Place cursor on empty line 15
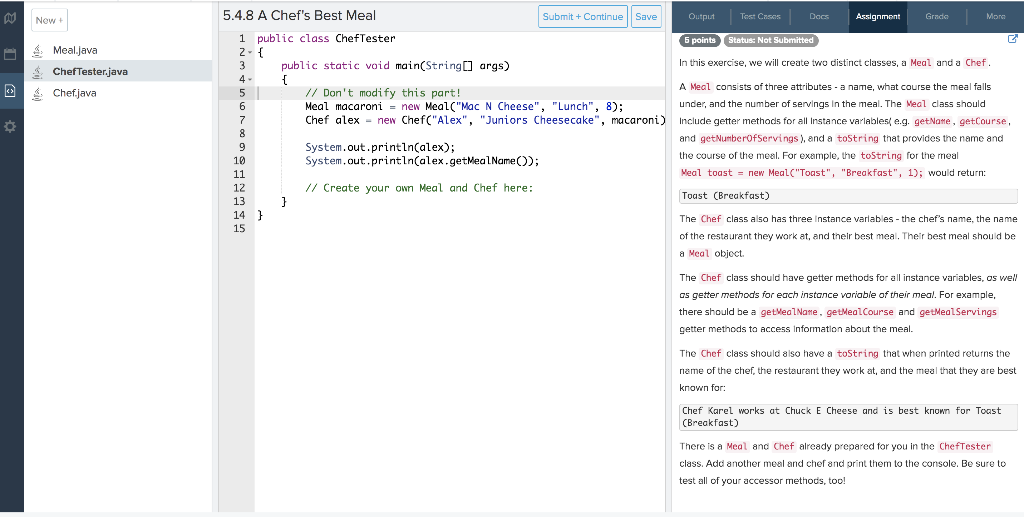 tap(460, 228)
